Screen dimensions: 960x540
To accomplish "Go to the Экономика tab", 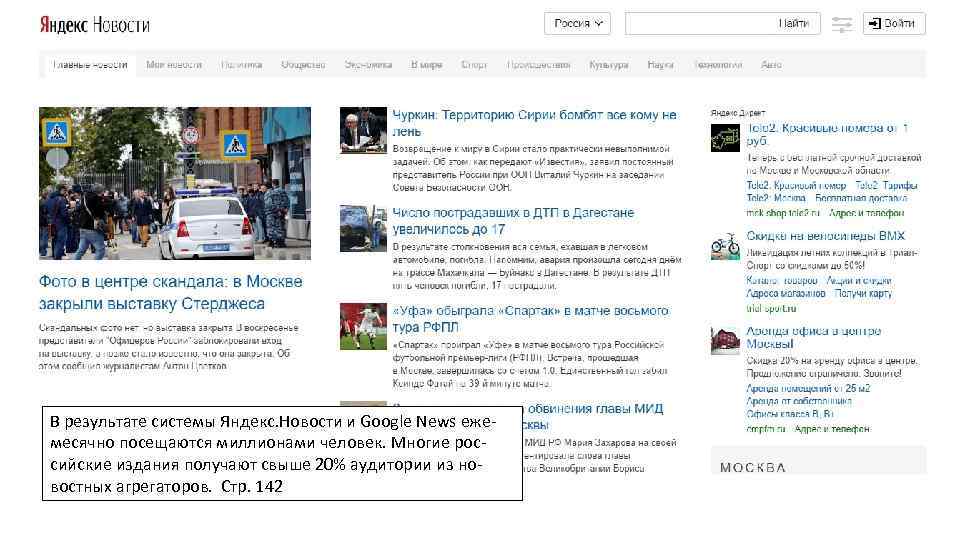I will [x=368, y=65].
